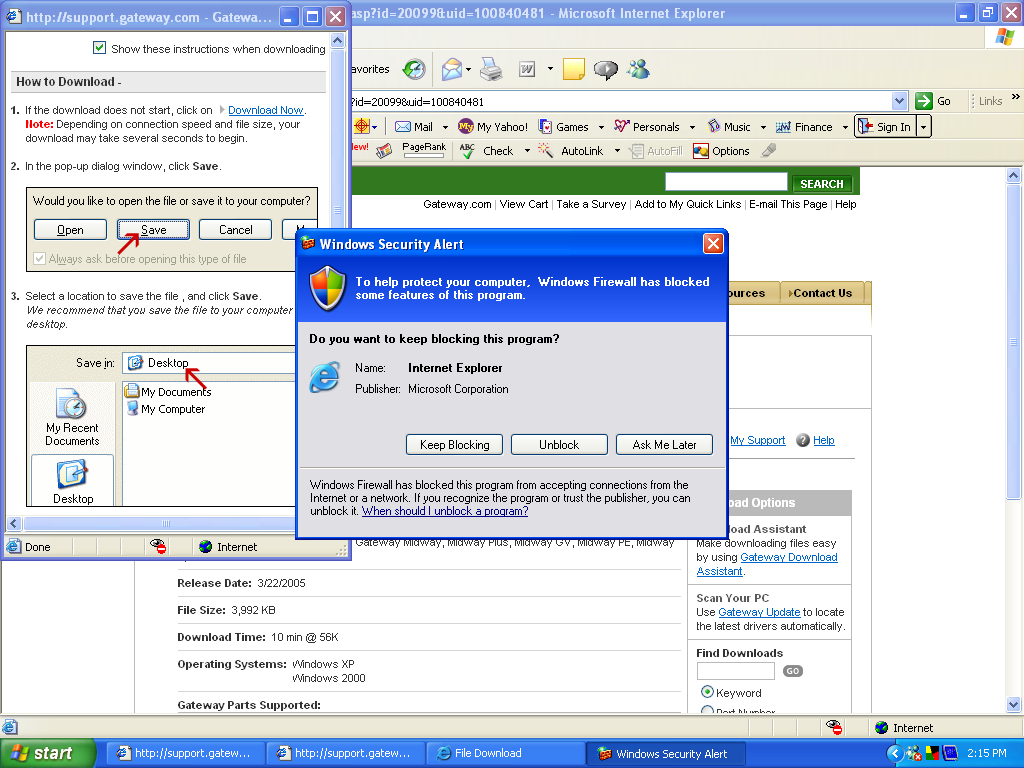This screenshot has width=1024, height=768.
Task: Click the main page vertical scrollbar thumb
Action: click(x=1013, y=342)
